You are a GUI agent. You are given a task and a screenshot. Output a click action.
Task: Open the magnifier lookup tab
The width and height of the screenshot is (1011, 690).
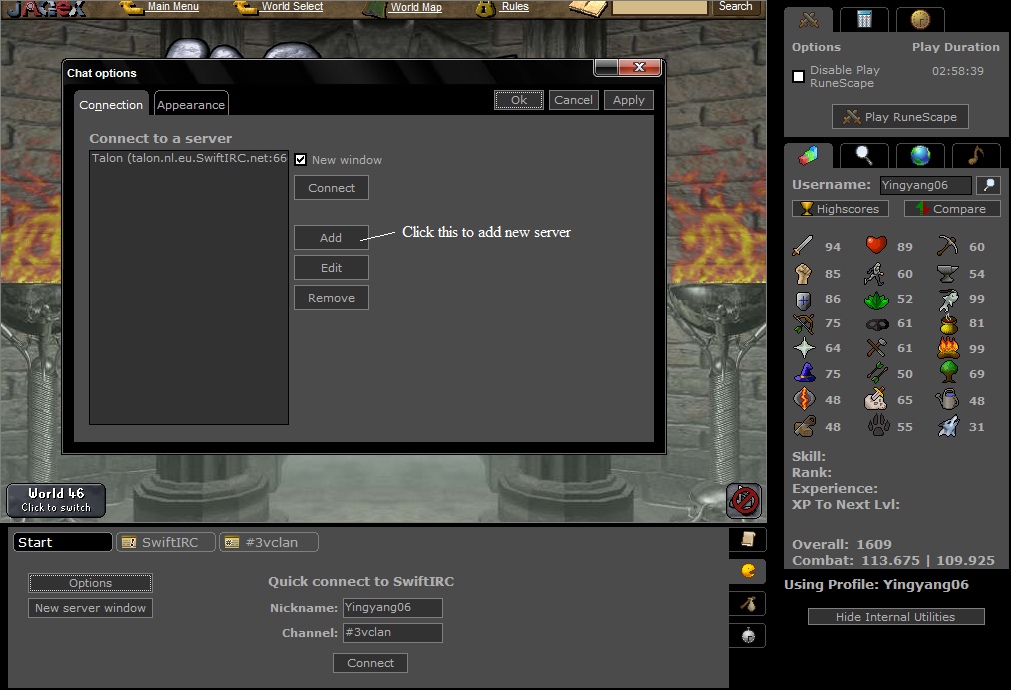point(864,155)
